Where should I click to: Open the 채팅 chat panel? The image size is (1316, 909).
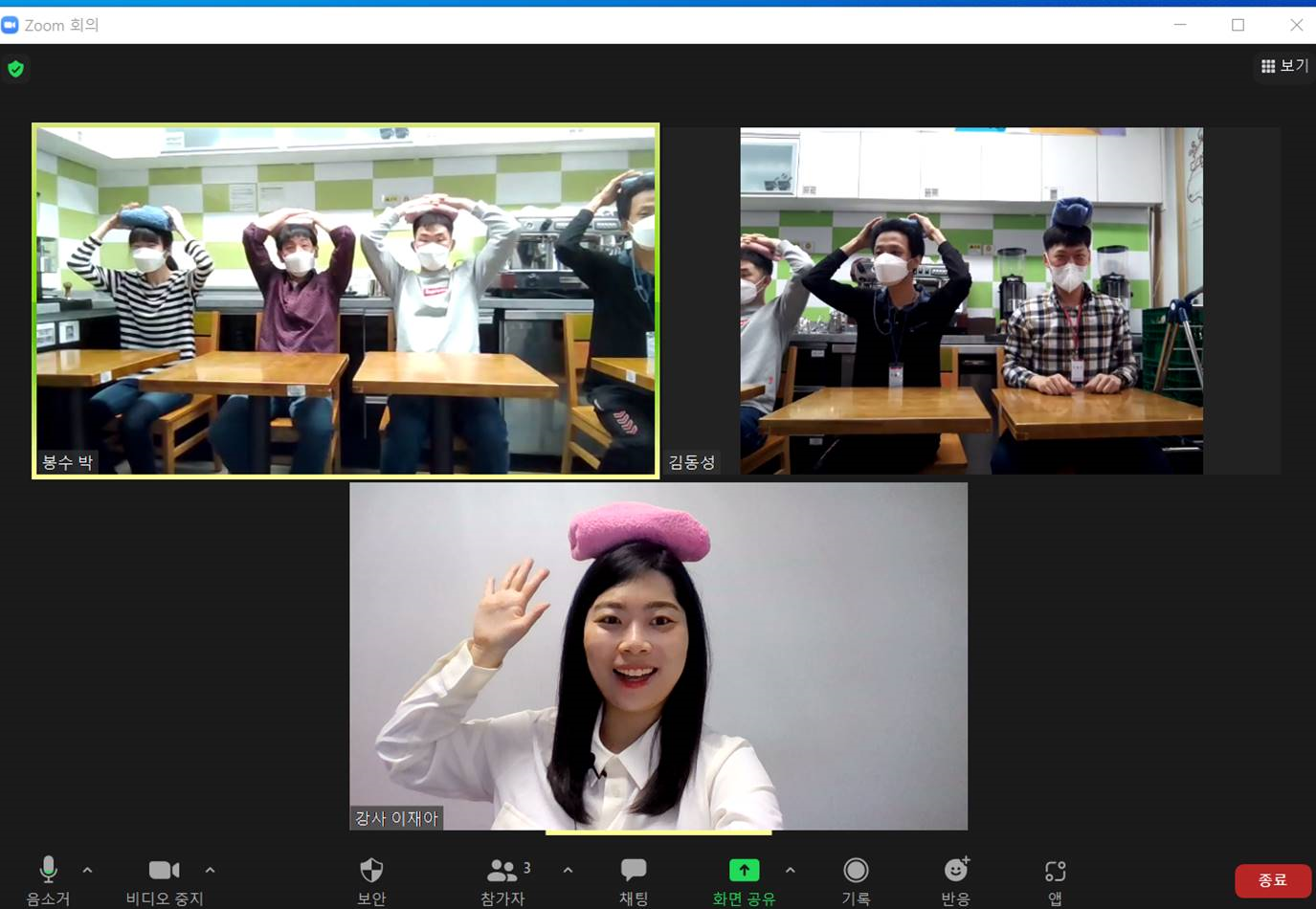click(634, 880)
